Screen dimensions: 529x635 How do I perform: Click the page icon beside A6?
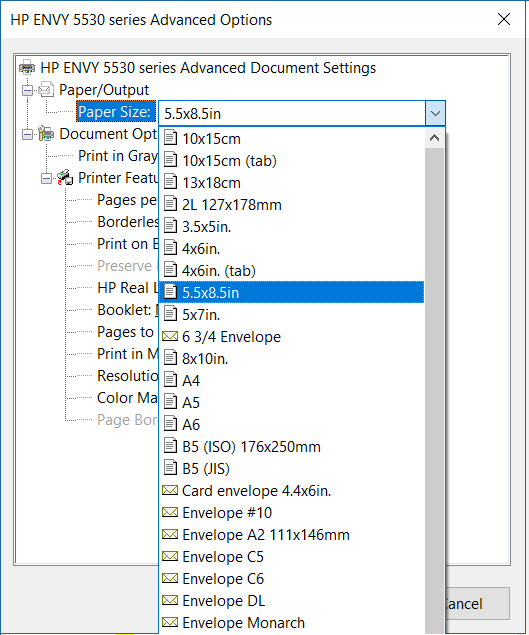click(170, 424)
